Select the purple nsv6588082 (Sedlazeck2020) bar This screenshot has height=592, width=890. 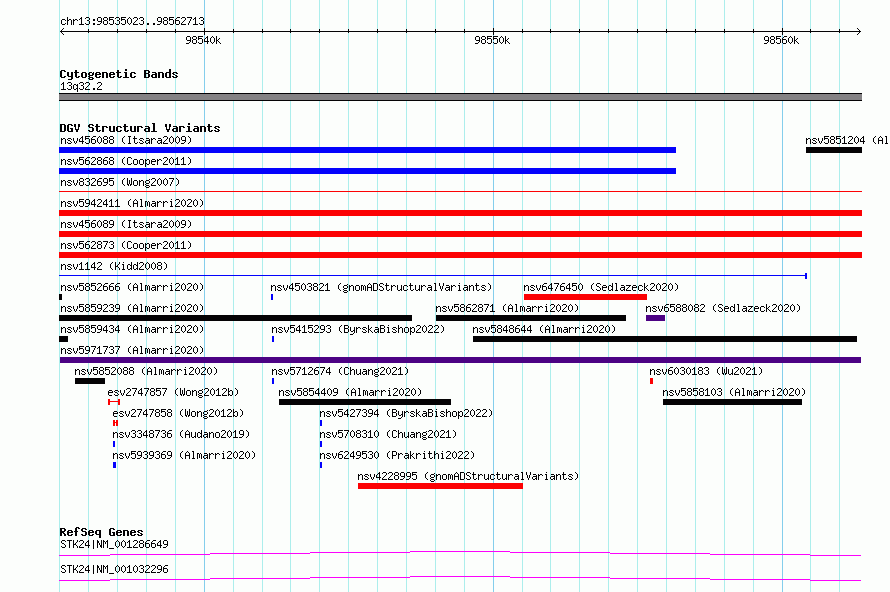655,318
